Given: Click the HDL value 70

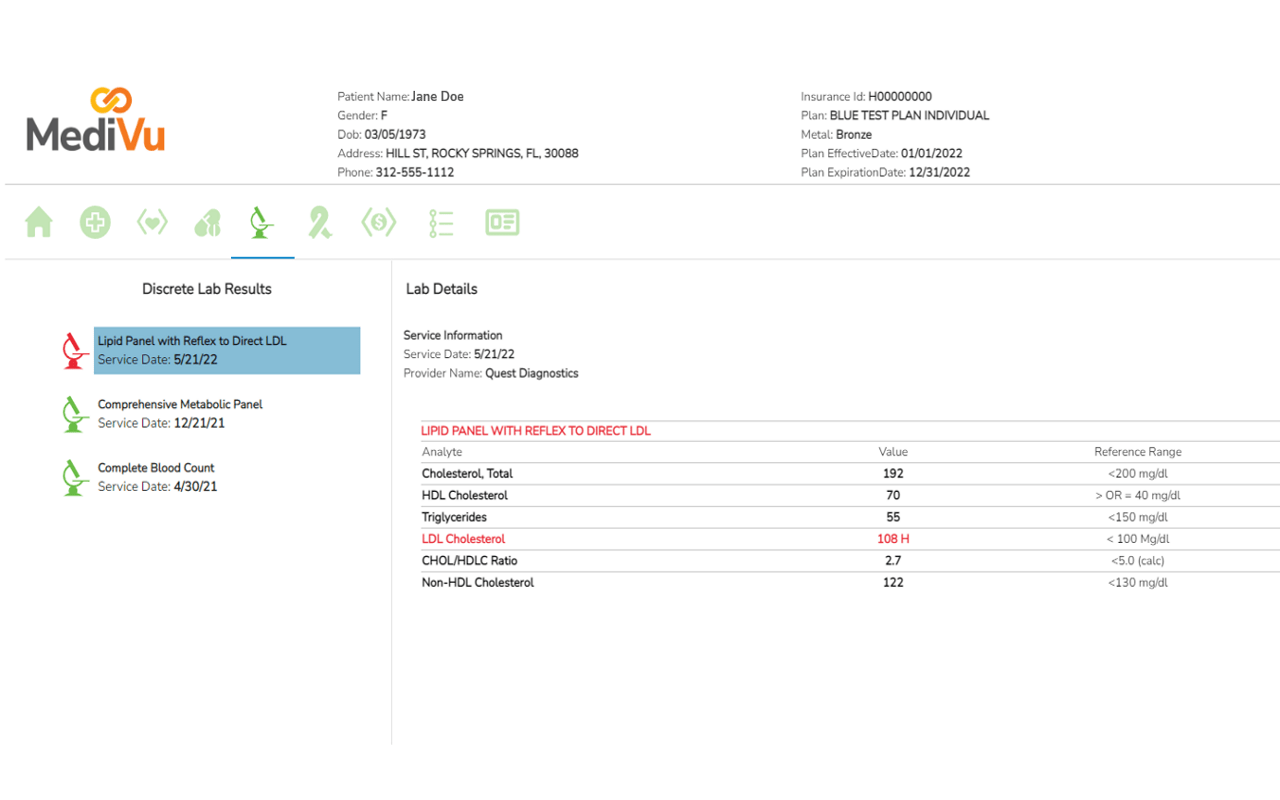Looking at the screenshot, I should pos(893,495).
